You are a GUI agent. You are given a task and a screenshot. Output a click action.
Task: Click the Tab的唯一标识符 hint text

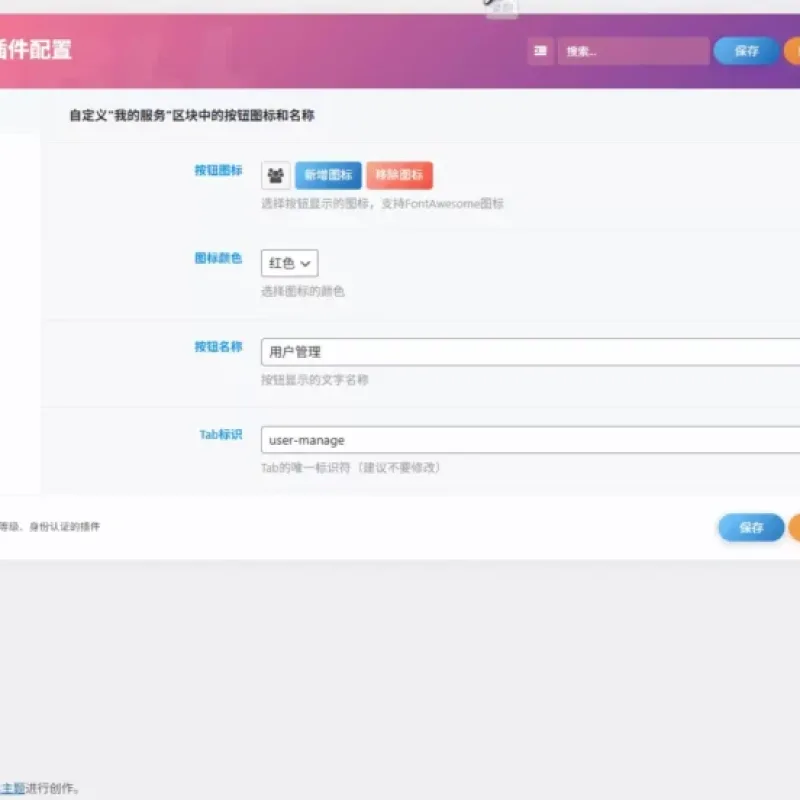351,468
